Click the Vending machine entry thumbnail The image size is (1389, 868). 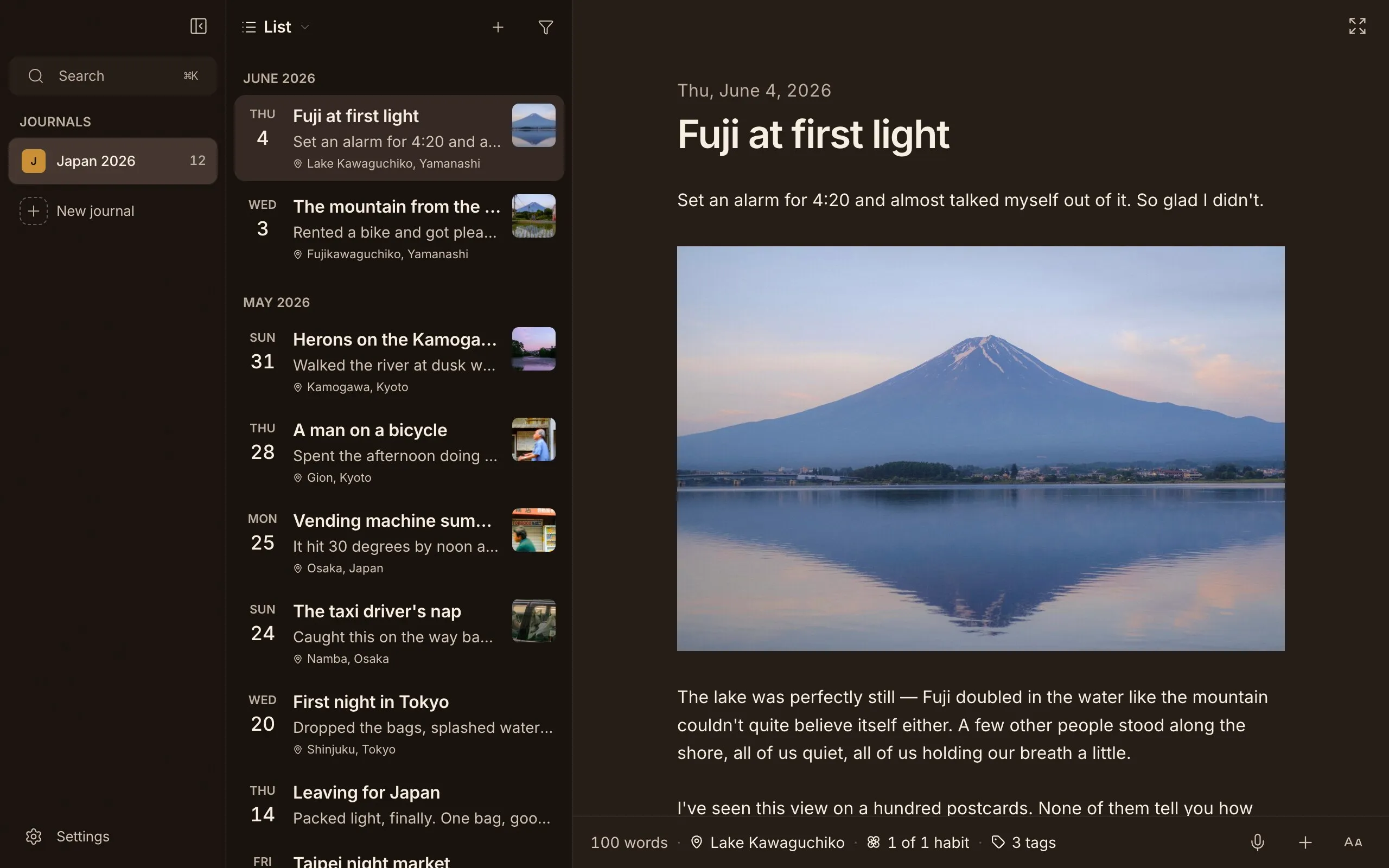534,531
